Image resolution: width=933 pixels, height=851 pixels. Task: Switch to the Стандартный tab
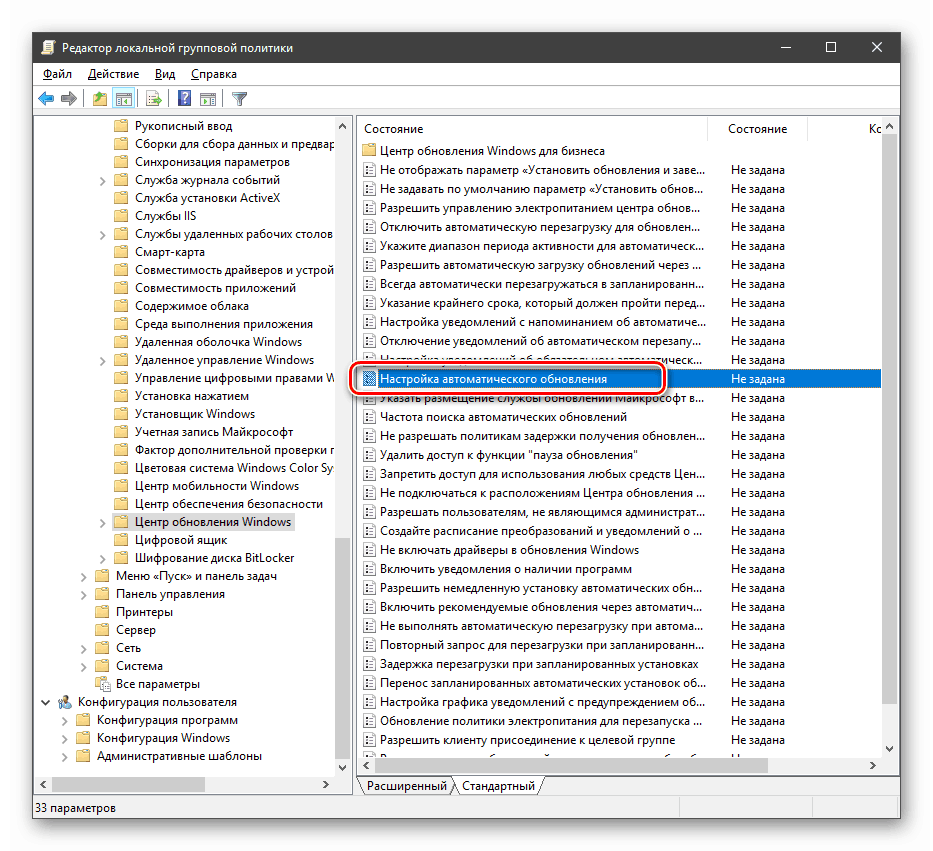point(497,786)
